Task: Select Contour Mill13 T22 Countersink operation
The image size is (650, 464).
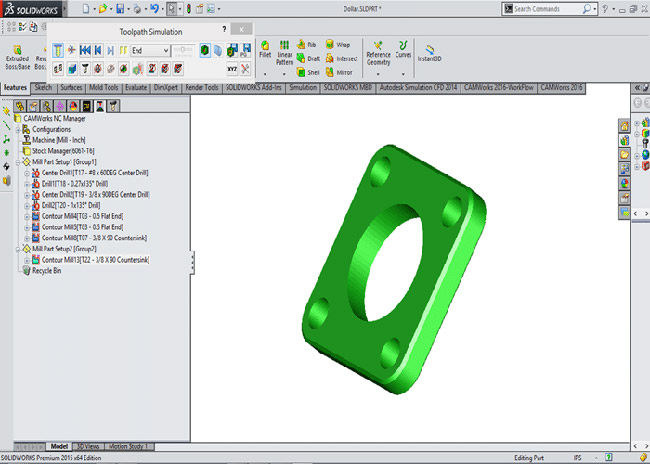Action: 90,260
